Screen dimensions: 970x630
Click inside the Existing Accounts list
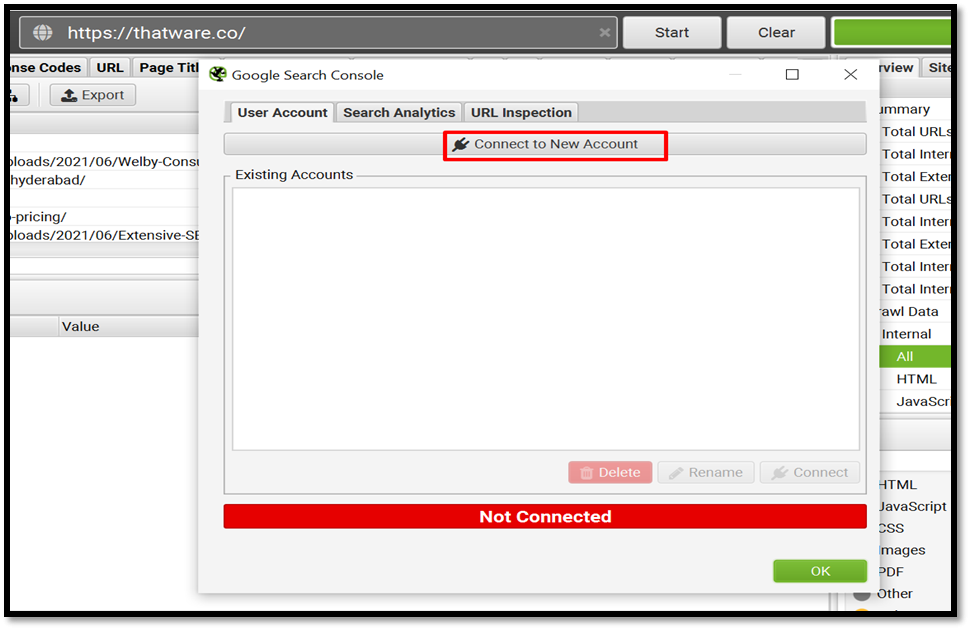point(546,319)
